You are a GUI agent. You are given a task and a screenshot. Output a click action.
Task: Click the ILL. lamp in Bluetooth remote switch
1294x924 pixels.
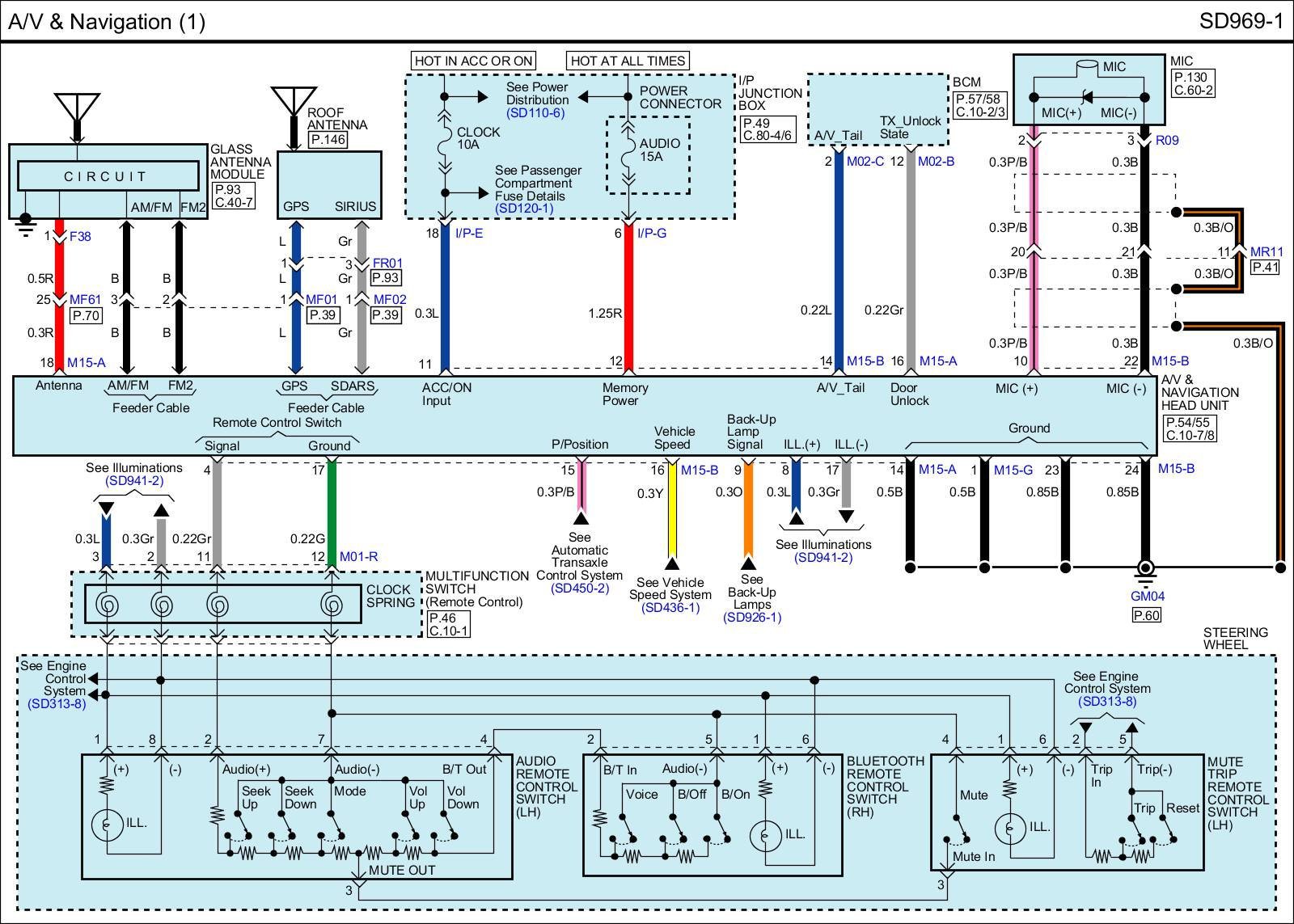(x=763, y=835)
